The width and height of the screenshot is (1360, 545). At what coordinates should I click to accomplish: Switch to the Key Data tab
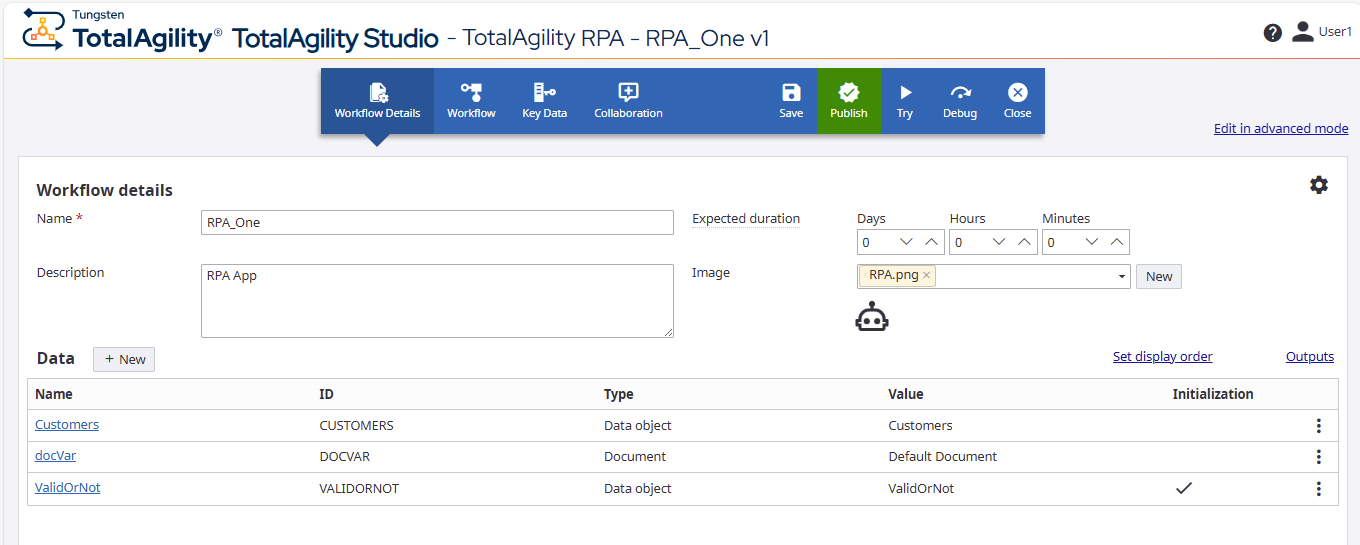(x=544, y=101)
